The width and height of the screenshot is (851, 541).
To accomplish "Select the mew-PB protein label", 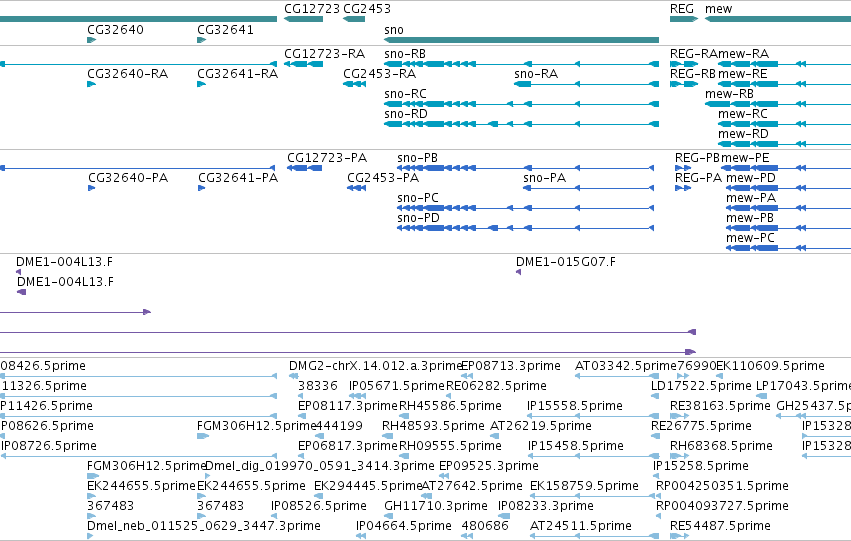I will point(750,218).
